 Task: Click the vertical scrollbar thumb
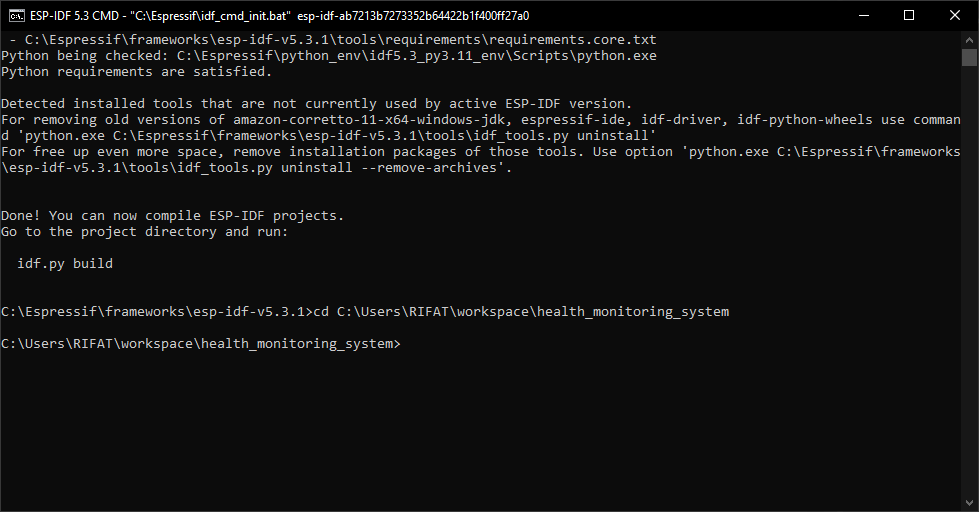click(969, 57)
